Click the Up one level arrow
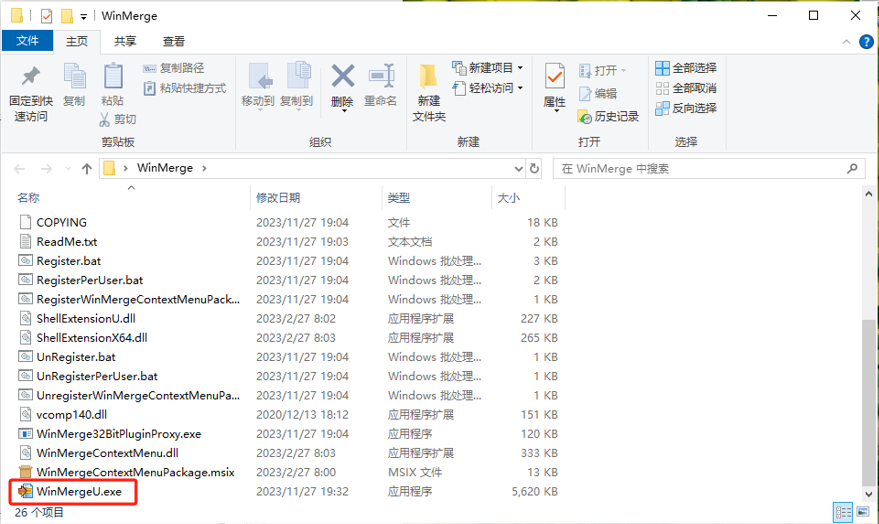Image resolution: width=879 pixels, height=524 pixels. coord(86,169)
